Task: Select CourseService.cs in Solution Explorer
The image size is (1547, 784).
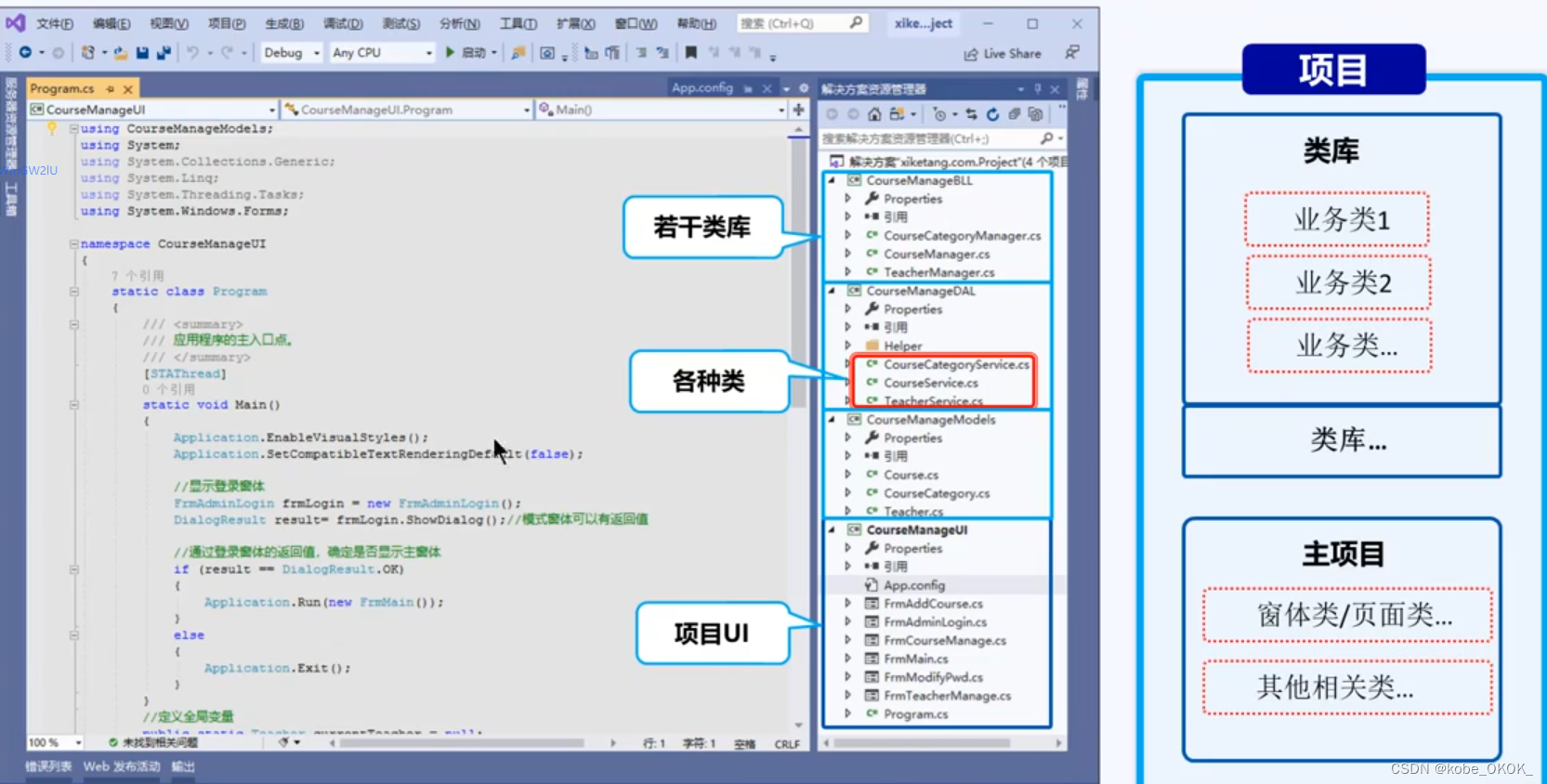Action: click(x=930, y=383)
